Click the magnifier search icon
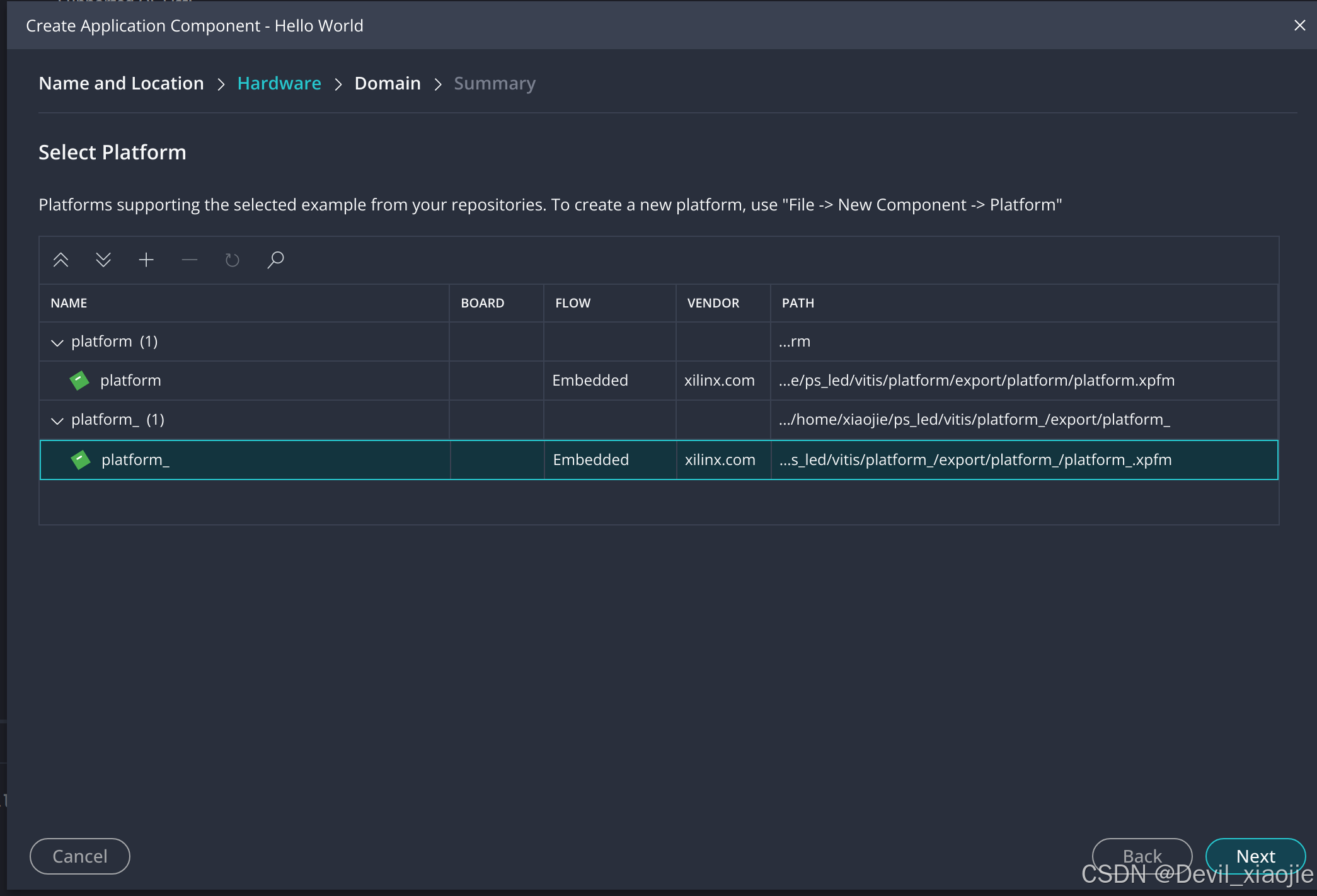 click(275, 260)
